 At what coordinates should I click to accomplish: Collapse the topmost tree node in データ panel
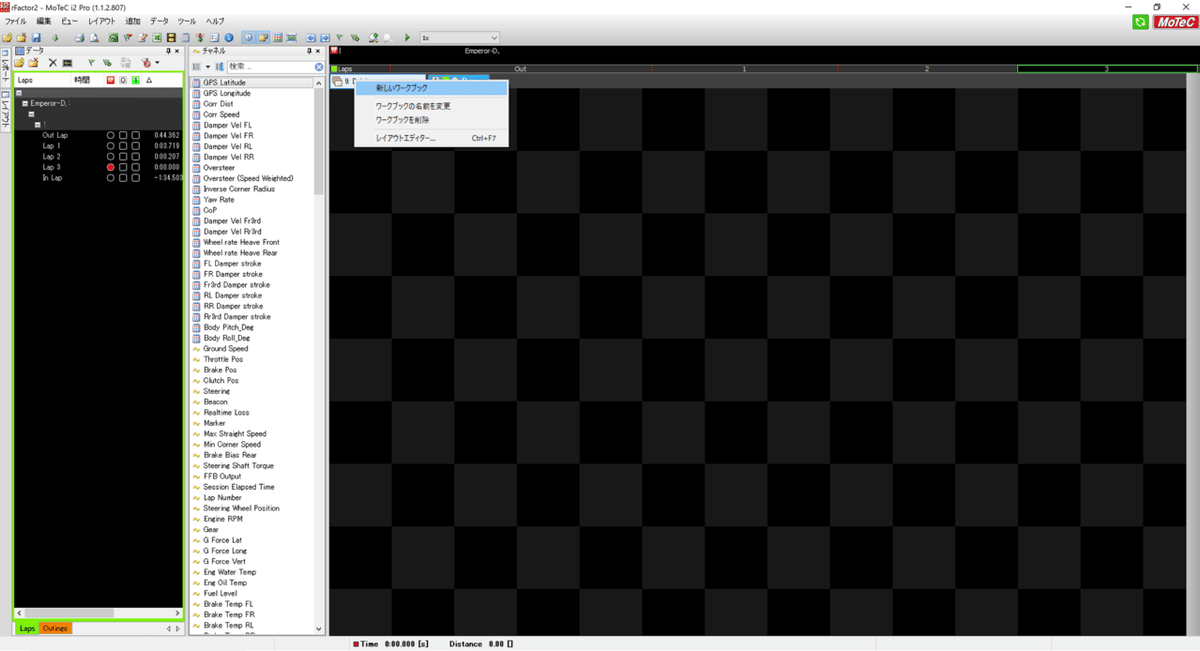(x=19, y=93)
